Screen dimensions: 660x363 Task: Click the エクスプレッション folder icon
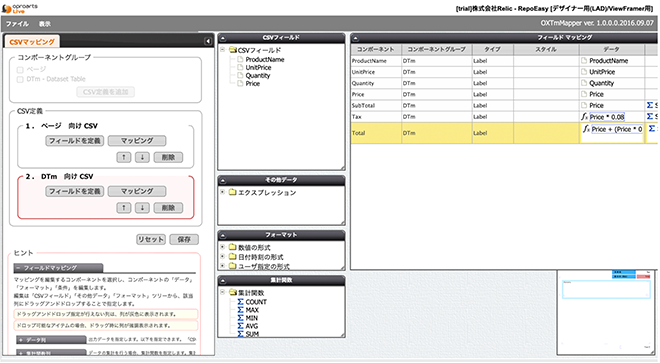click(233, 192)
